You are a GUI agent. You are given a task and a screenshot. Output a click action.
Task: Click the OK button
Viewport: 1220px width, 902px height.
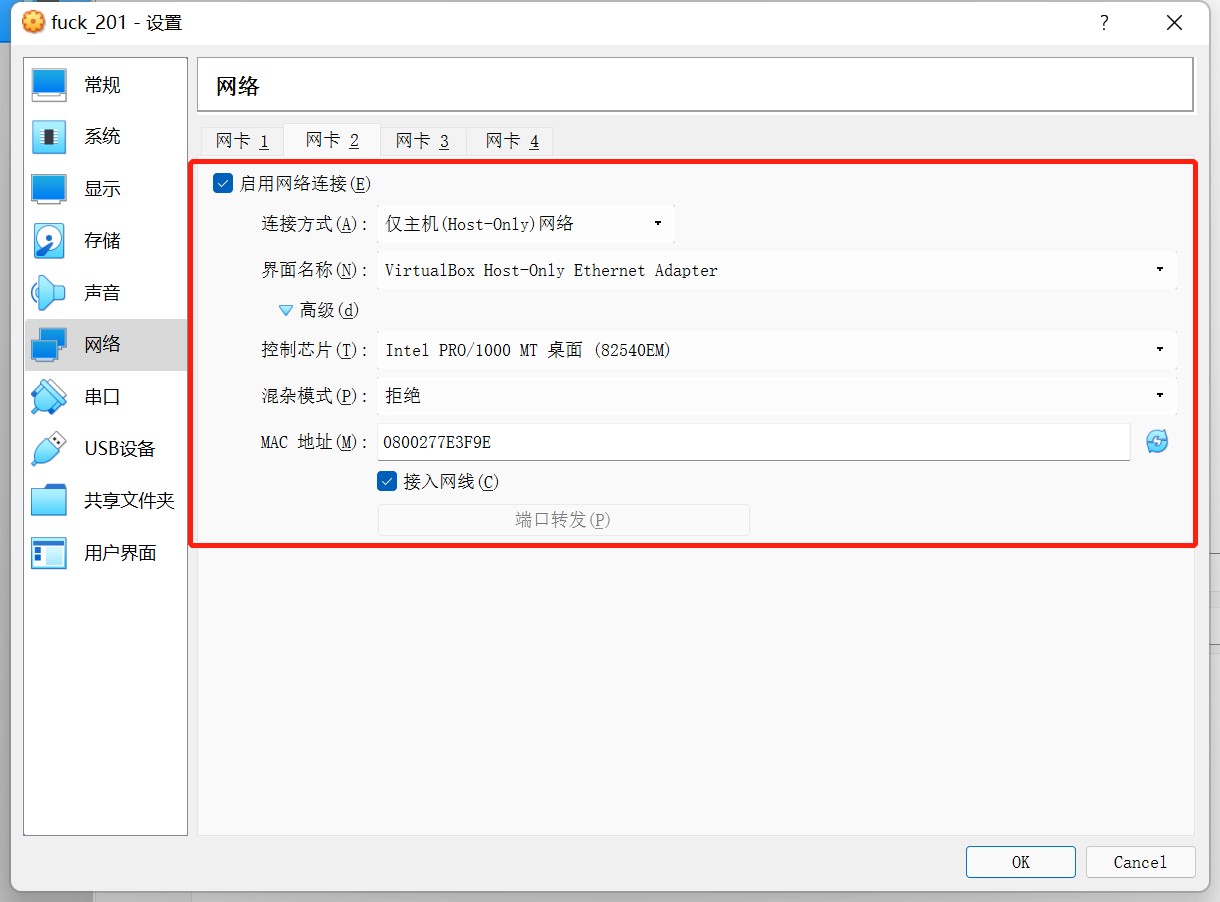[1020, 862]
